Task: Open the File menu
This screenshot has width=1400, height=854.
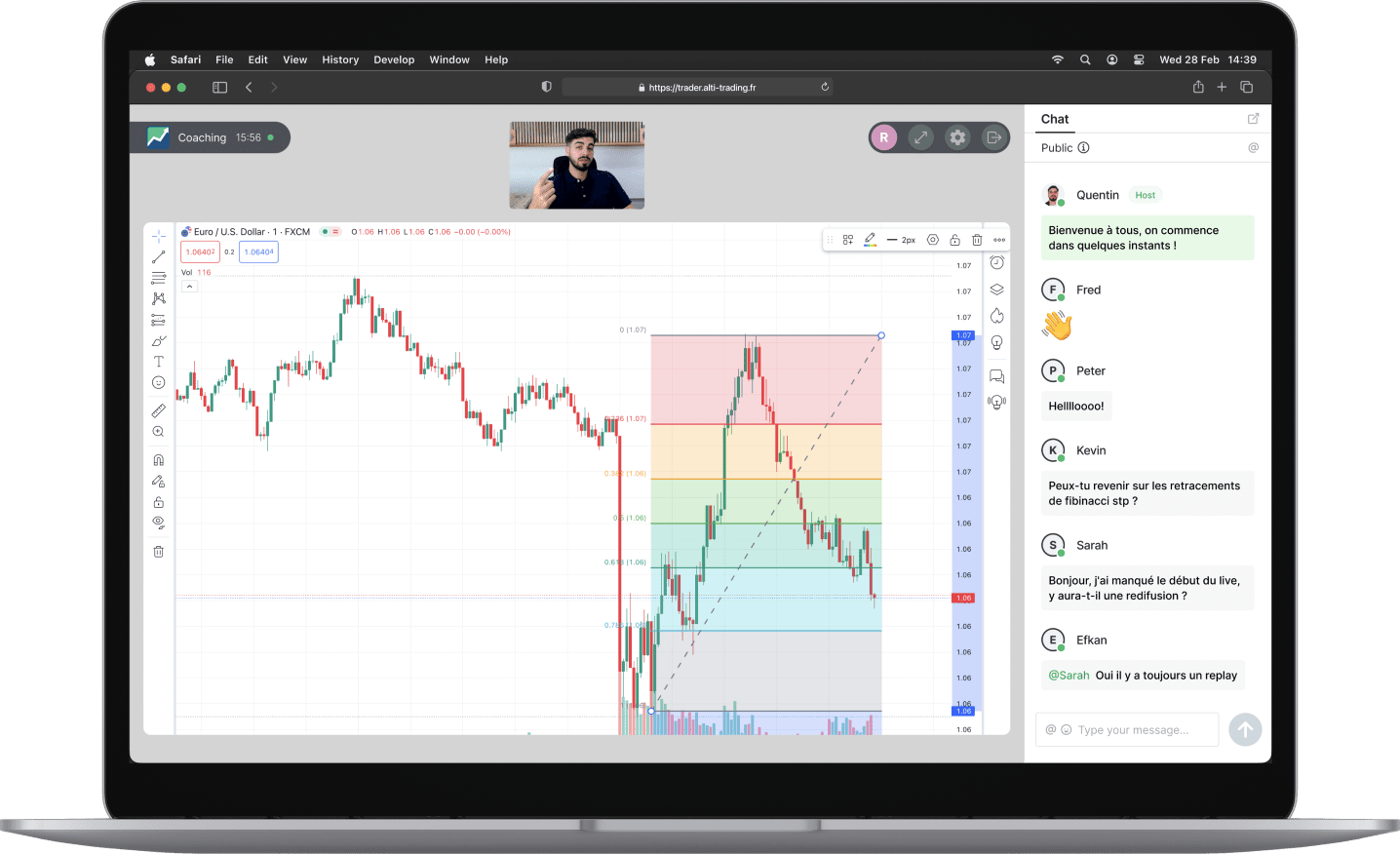Action: (224, 59)
